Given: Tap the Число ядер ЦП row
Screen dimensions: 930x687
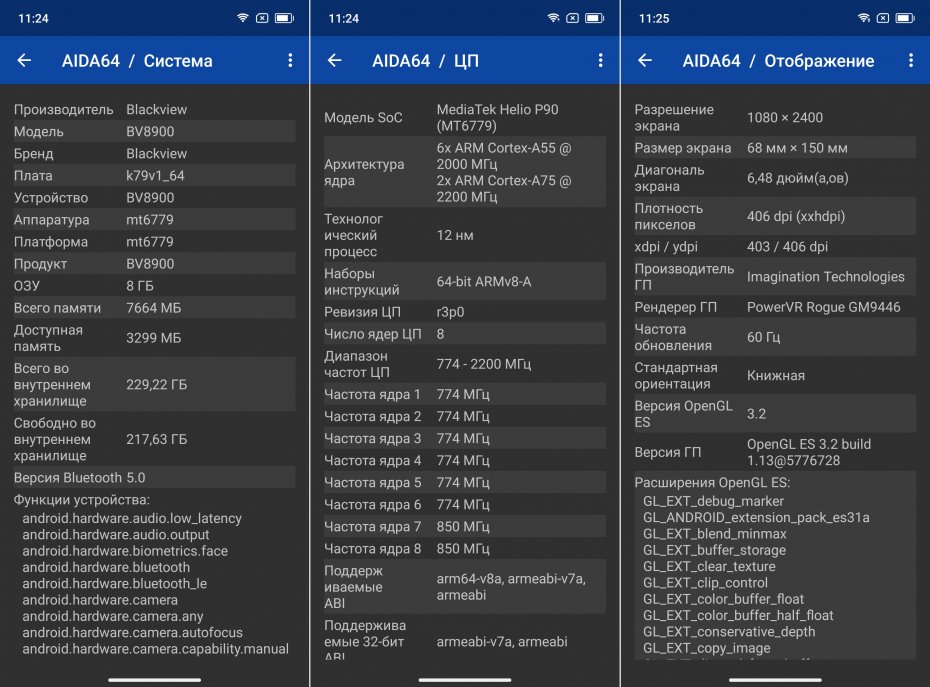Looking at the screenshot, I should (464, 334).
